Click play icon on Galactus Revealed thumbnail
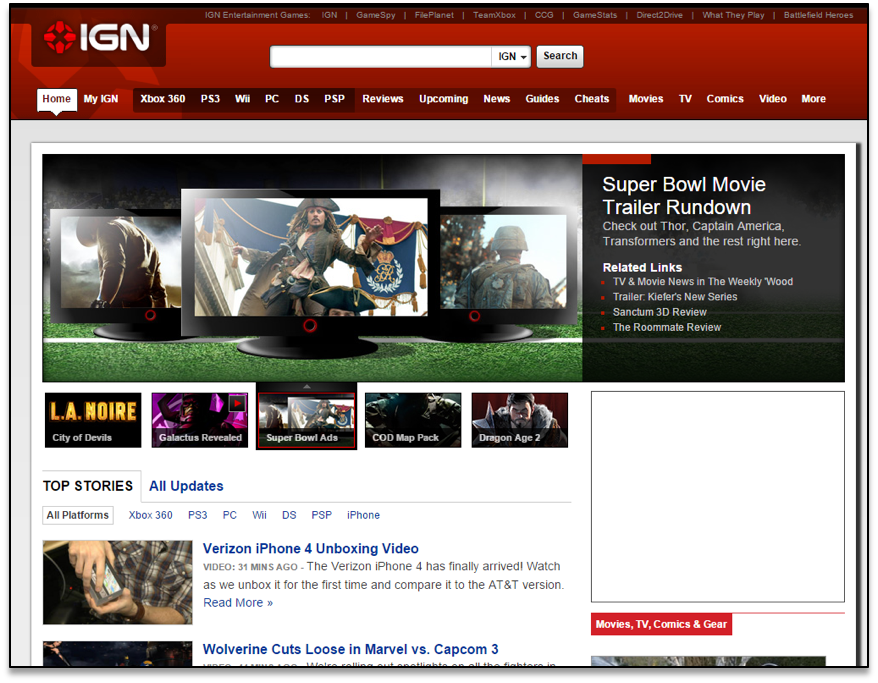Viewport: 878px width, 683px height. (x=237, y=403)
